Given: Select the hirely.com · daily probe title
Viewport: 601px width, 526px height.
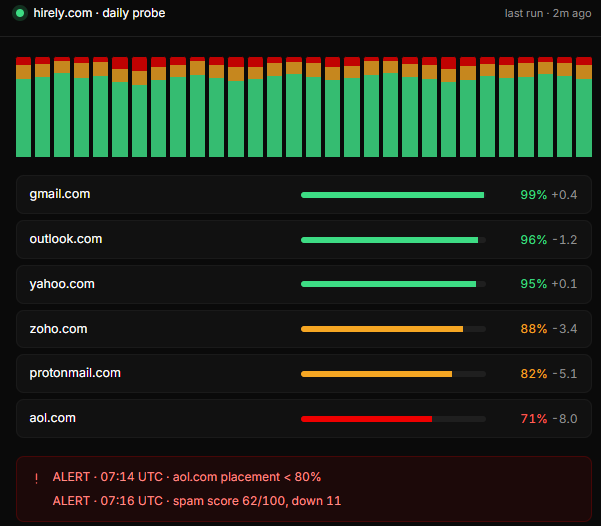Looking at the screenshot, I should coord(99,13).
